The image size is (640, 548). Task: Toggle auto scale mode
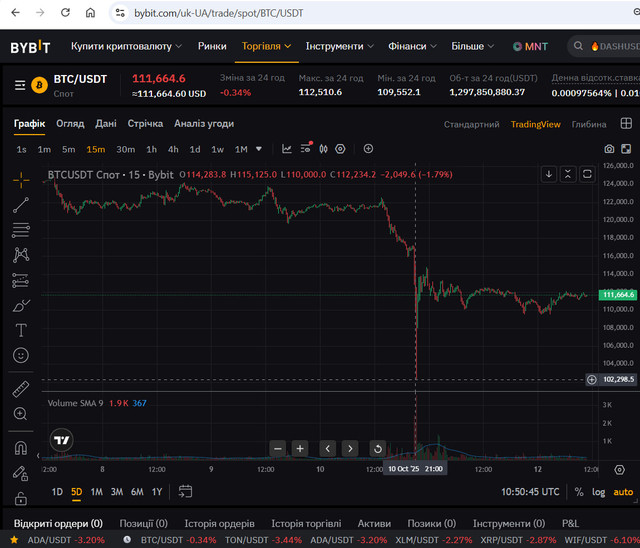pos(623,492)
